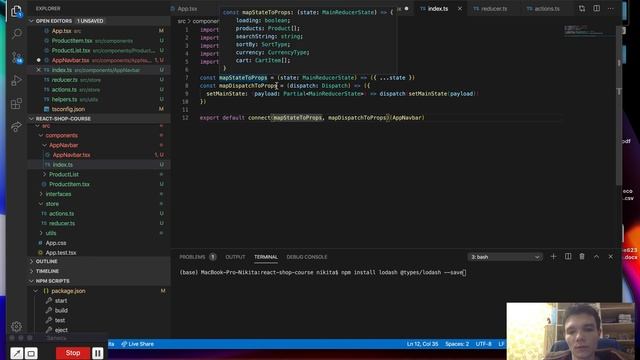Open the Explorer view in activity bar
The width and height of the screenshot is (640, 360).
16,11
